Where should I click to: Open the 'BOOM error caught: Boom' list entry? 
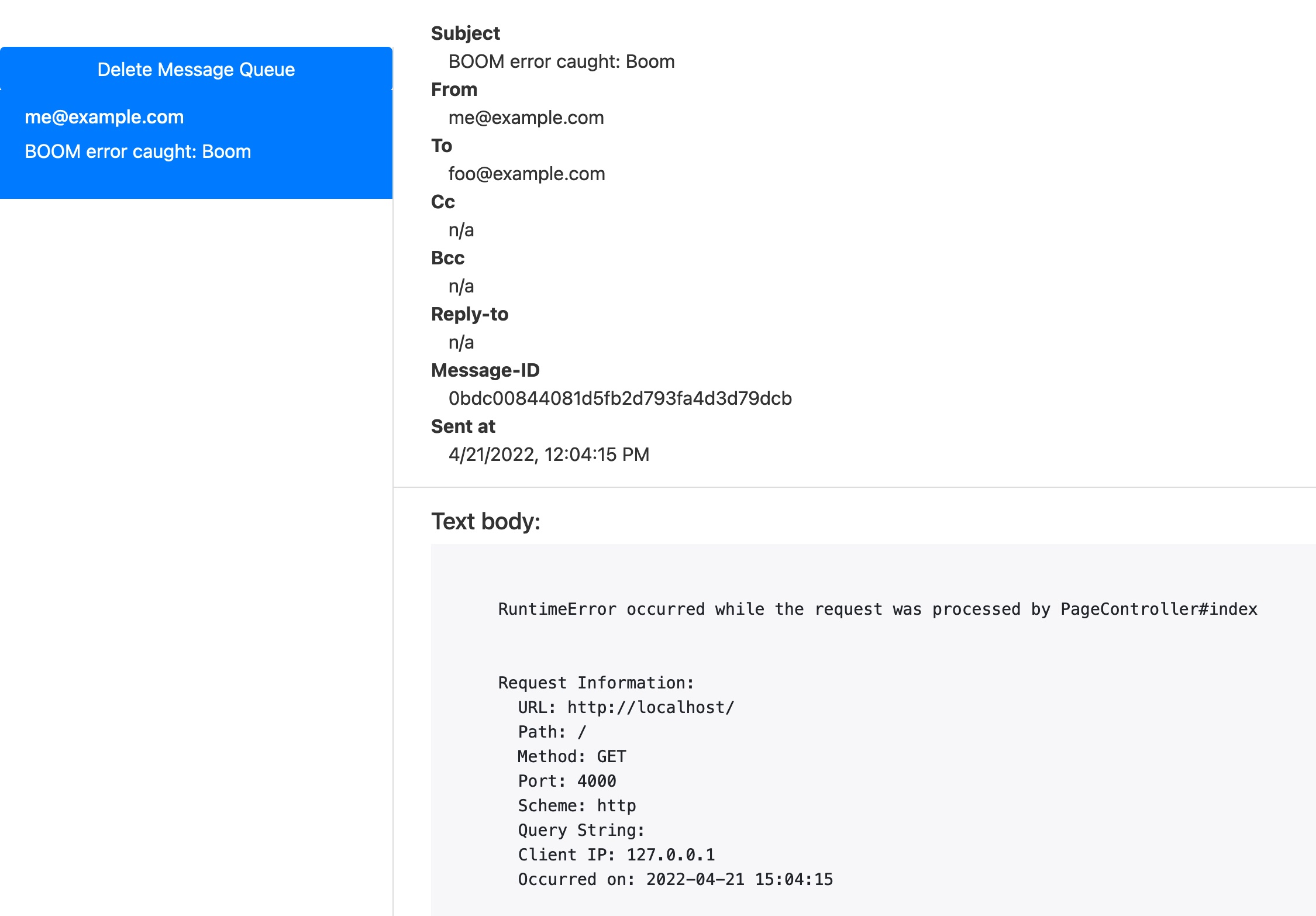pos(138,151)
